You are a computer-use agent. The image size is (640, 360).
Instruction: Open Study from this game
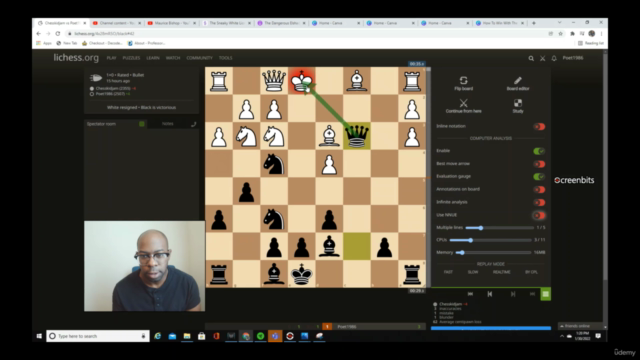pyautogui.click(x=518, y=106)
